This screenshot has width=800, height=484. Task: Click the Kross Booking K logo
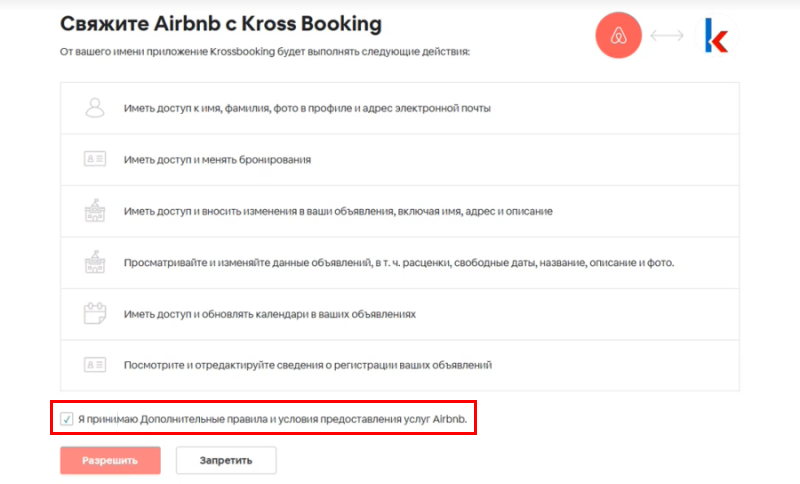coord(716,35)
